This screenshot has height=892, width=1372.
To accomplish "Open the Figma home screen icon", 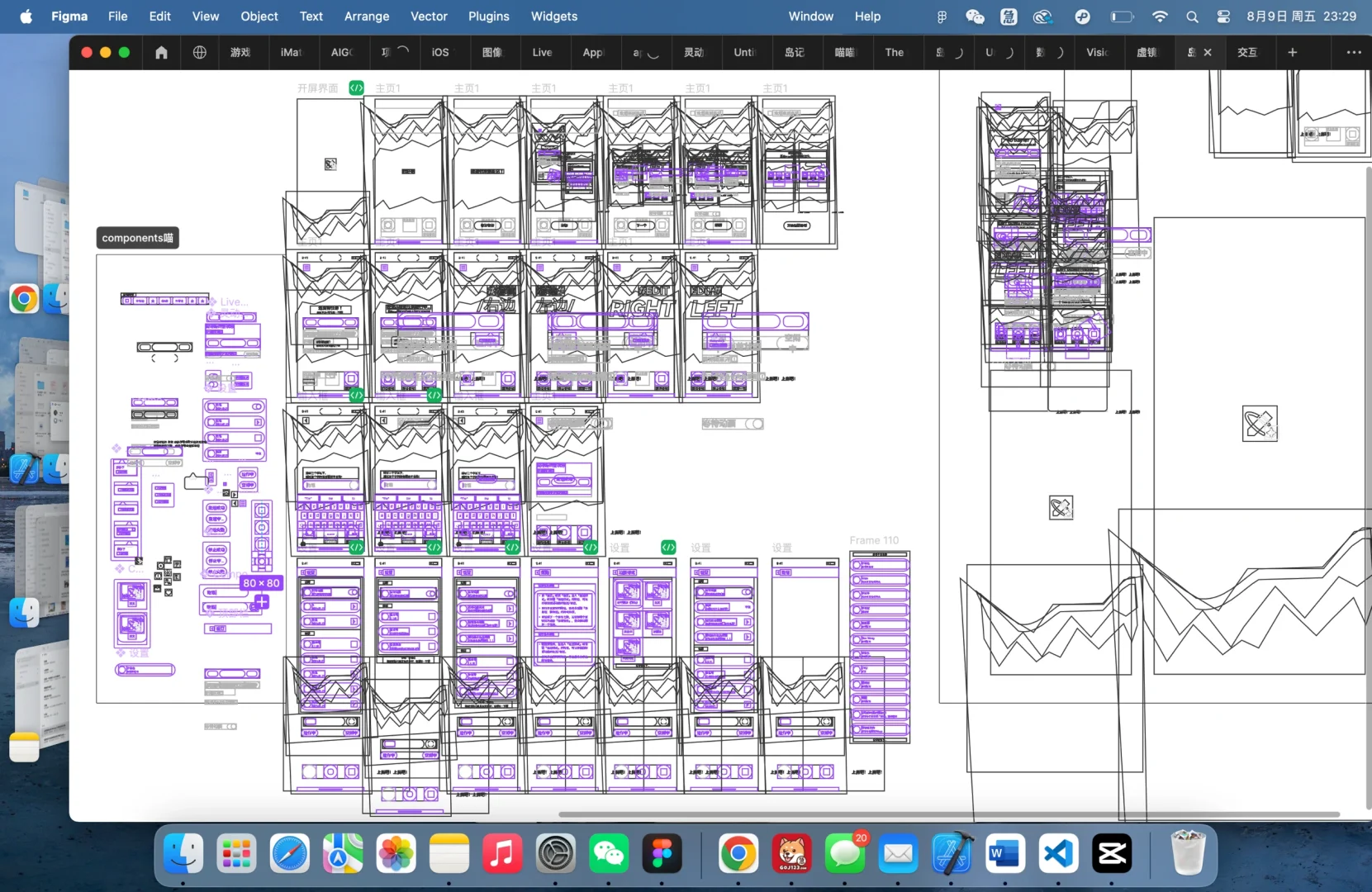I will tap(161, 52).
